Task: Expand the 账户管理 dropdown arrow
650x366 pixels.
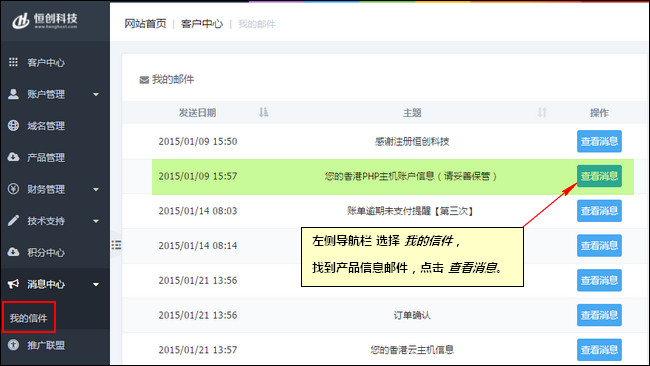Action: point(96,95)
